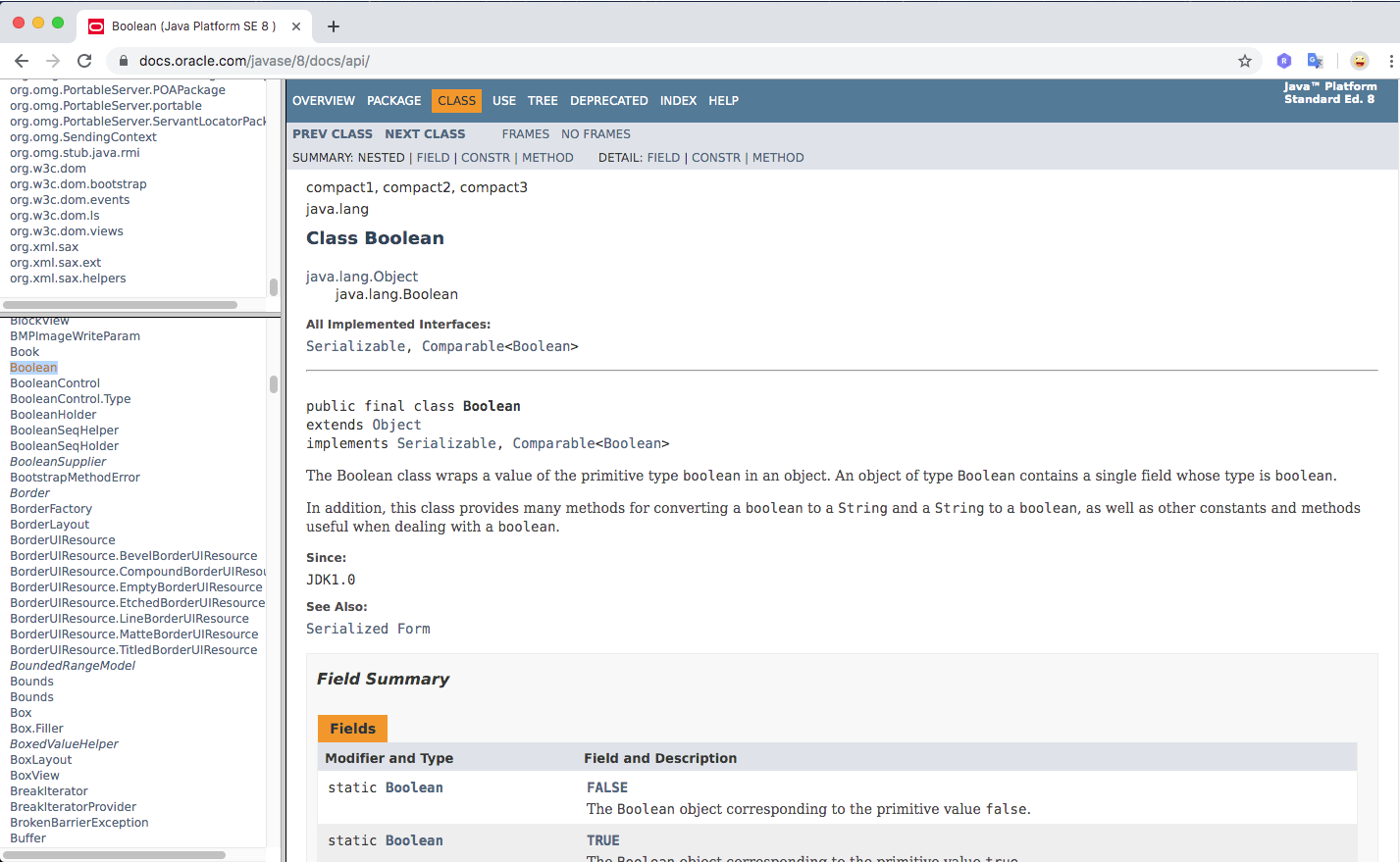
Task: Jump to METHOD in the SUMMARY row
Action: click(547, 158)
